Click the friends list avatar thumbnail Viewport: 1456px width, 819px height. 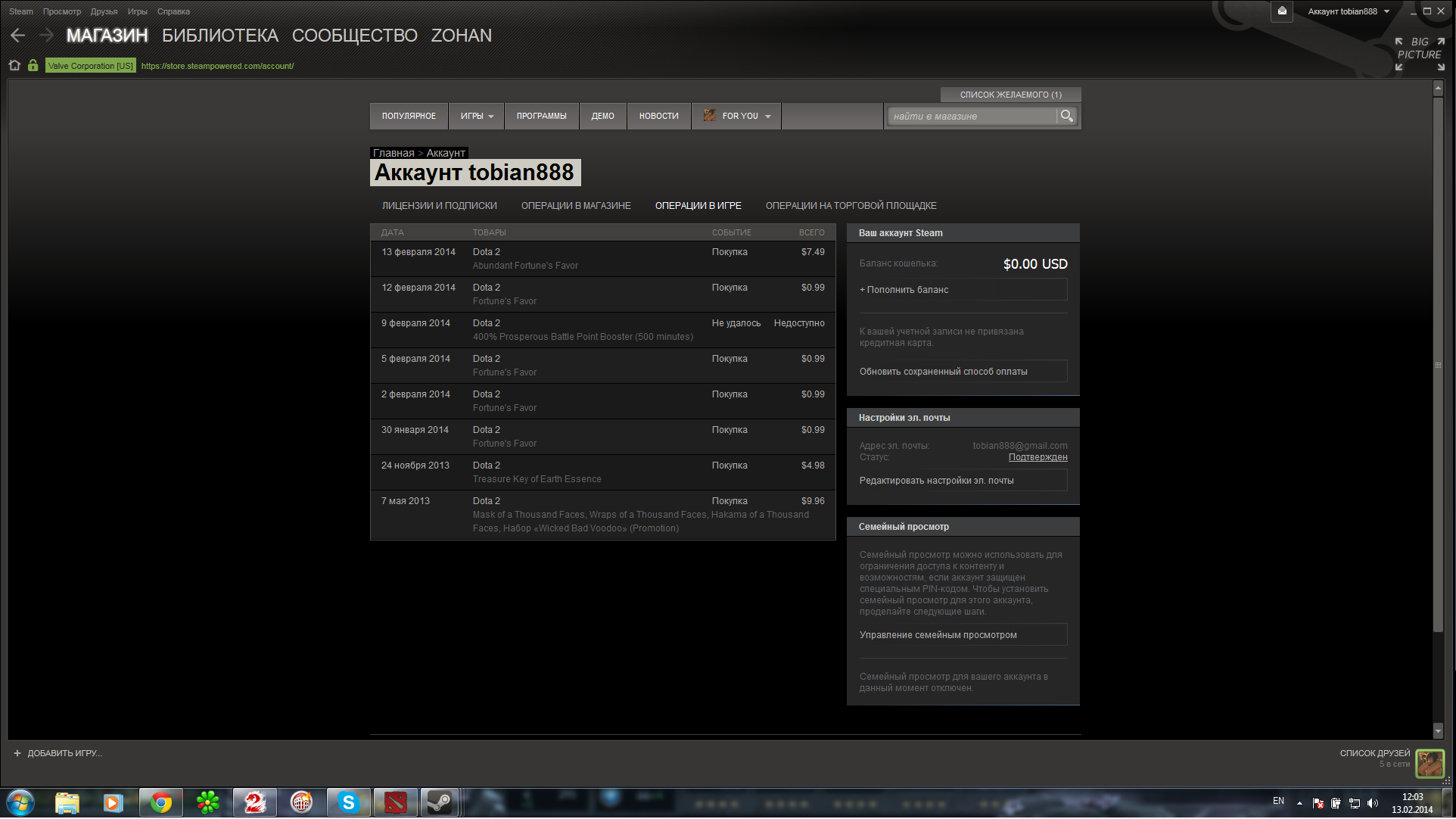point(1430,763)
